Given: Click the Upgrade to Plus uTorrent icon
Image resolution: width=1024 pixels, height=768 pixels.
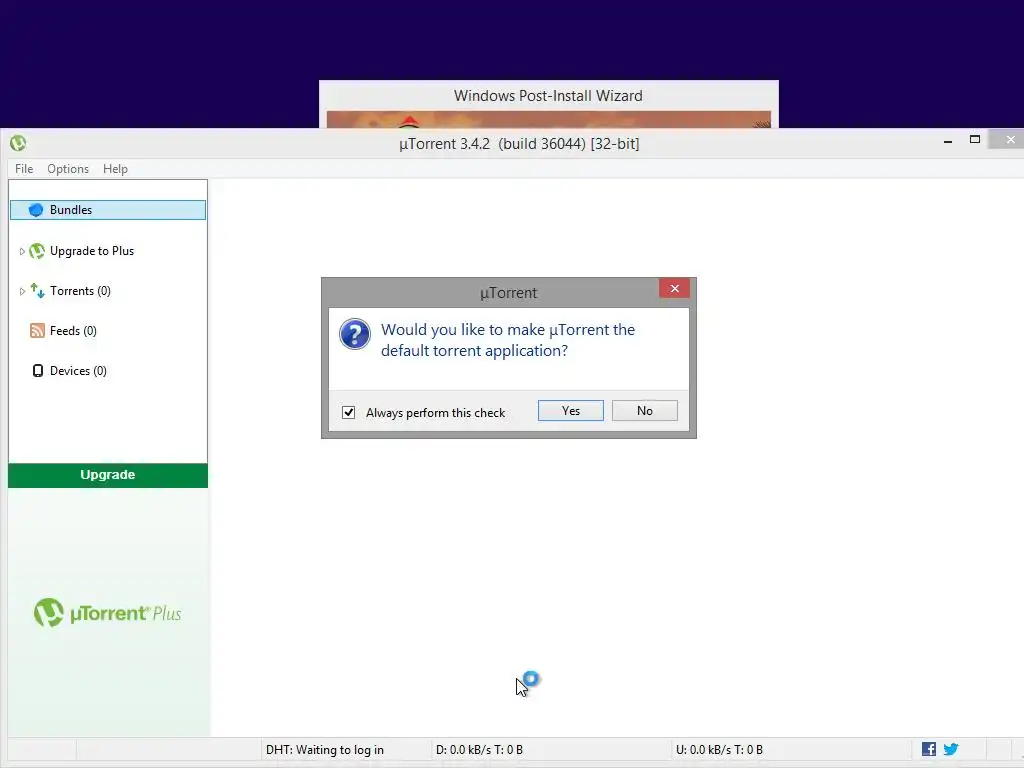Looking at the screenshot, I should point(37,251).
